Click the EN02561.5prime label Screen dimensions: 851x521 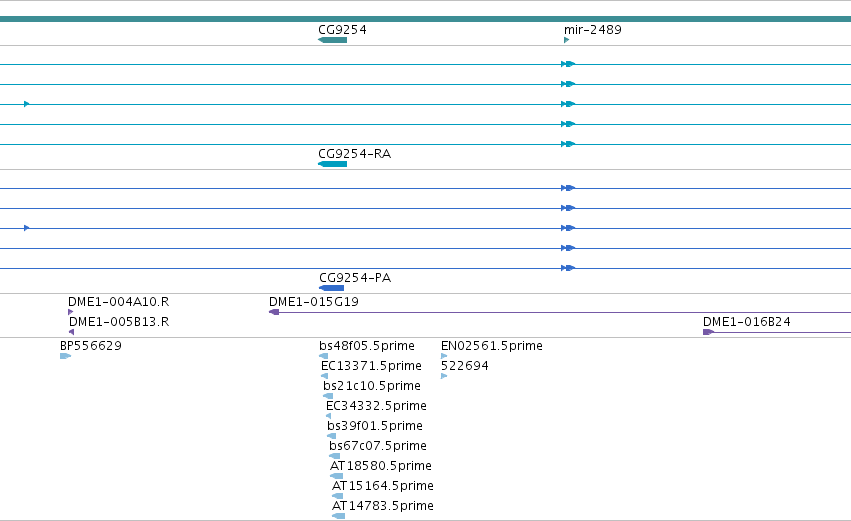492,346
